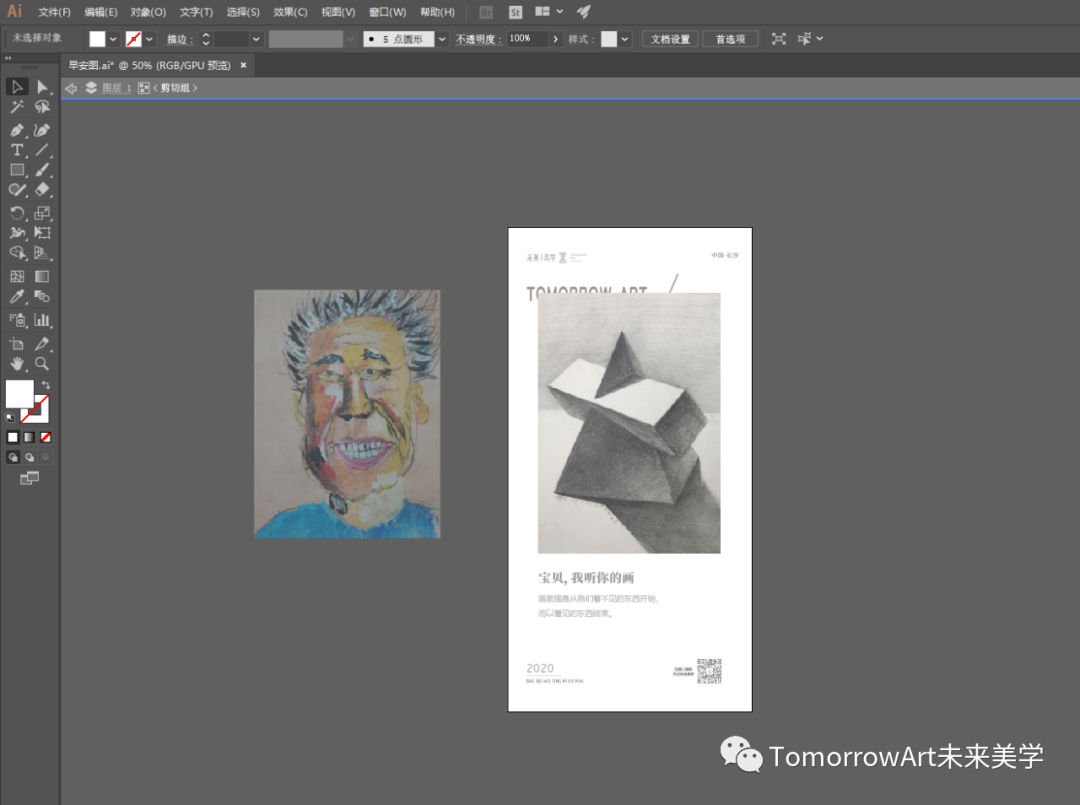Select the Mesh tool
Image resolution: width=1080 pixels, height=805 pixels.
coord(17,276)
